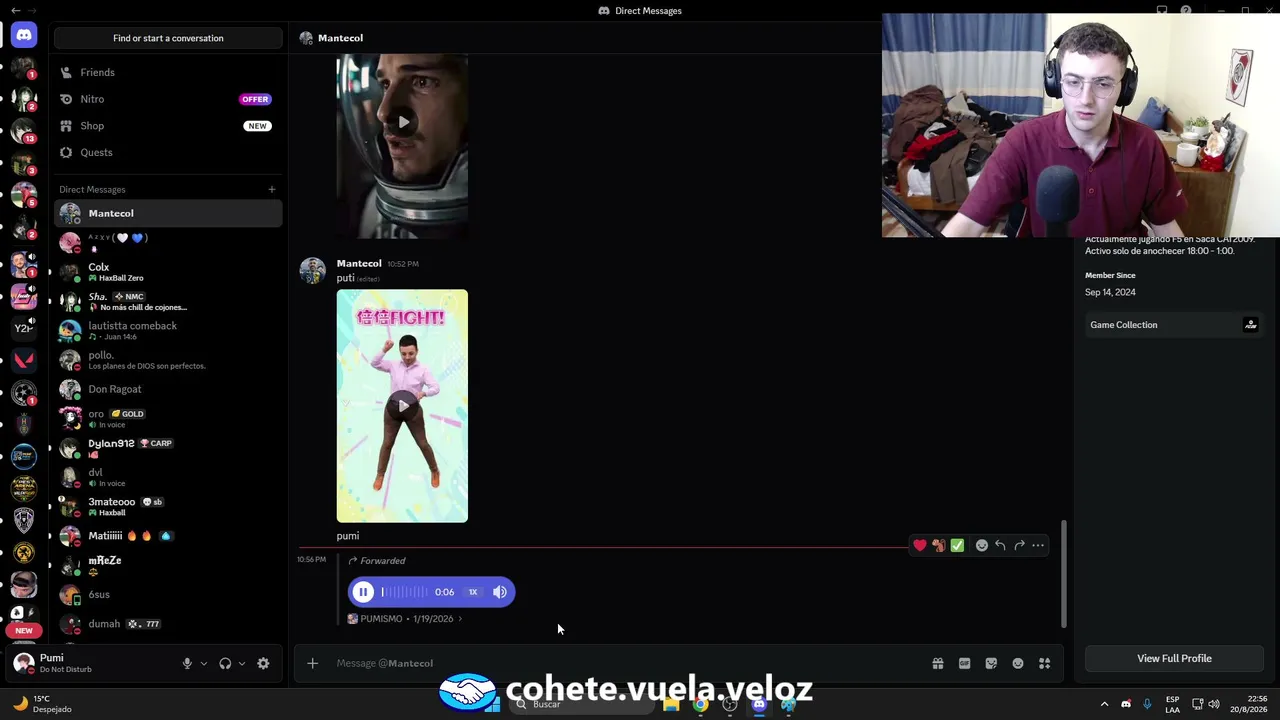Open the dumah direct message
The image size is (1280, 720).
[x=168, y=624]
